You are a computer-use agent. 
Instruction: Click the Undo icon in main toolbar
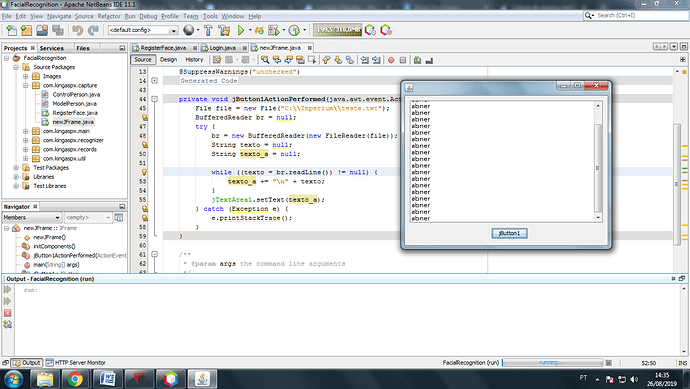(x=78, y=30)
